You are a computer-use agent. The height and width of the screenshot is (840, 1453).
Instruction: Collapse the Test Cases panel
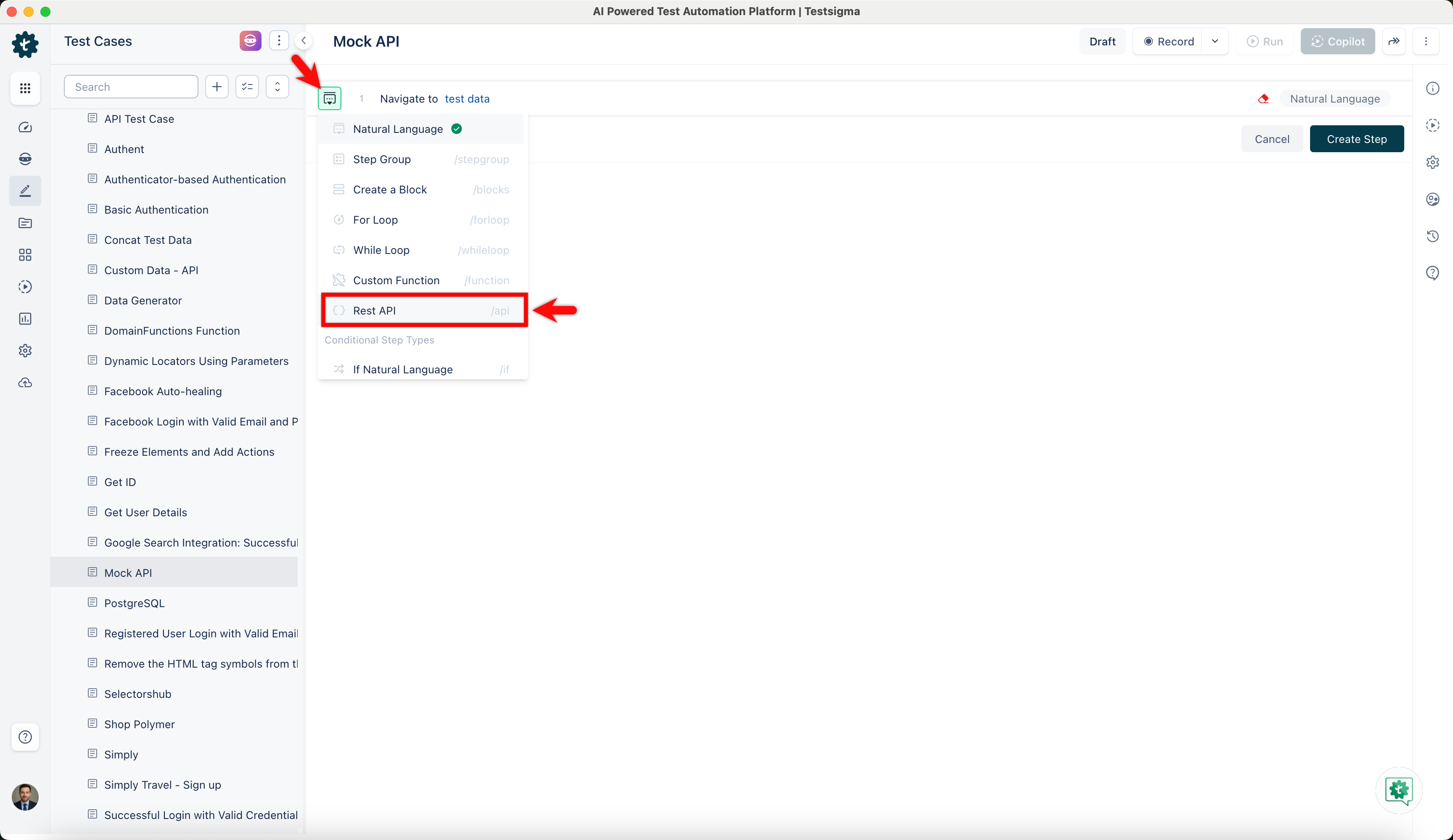point(304,41)
